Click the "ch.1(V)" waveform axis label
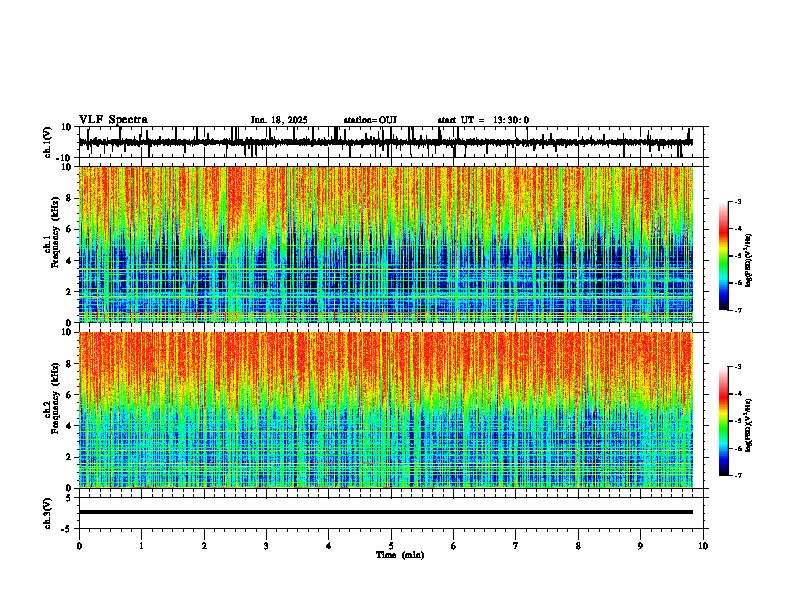This screenshot has height=612, width=792. click(48, 142)
